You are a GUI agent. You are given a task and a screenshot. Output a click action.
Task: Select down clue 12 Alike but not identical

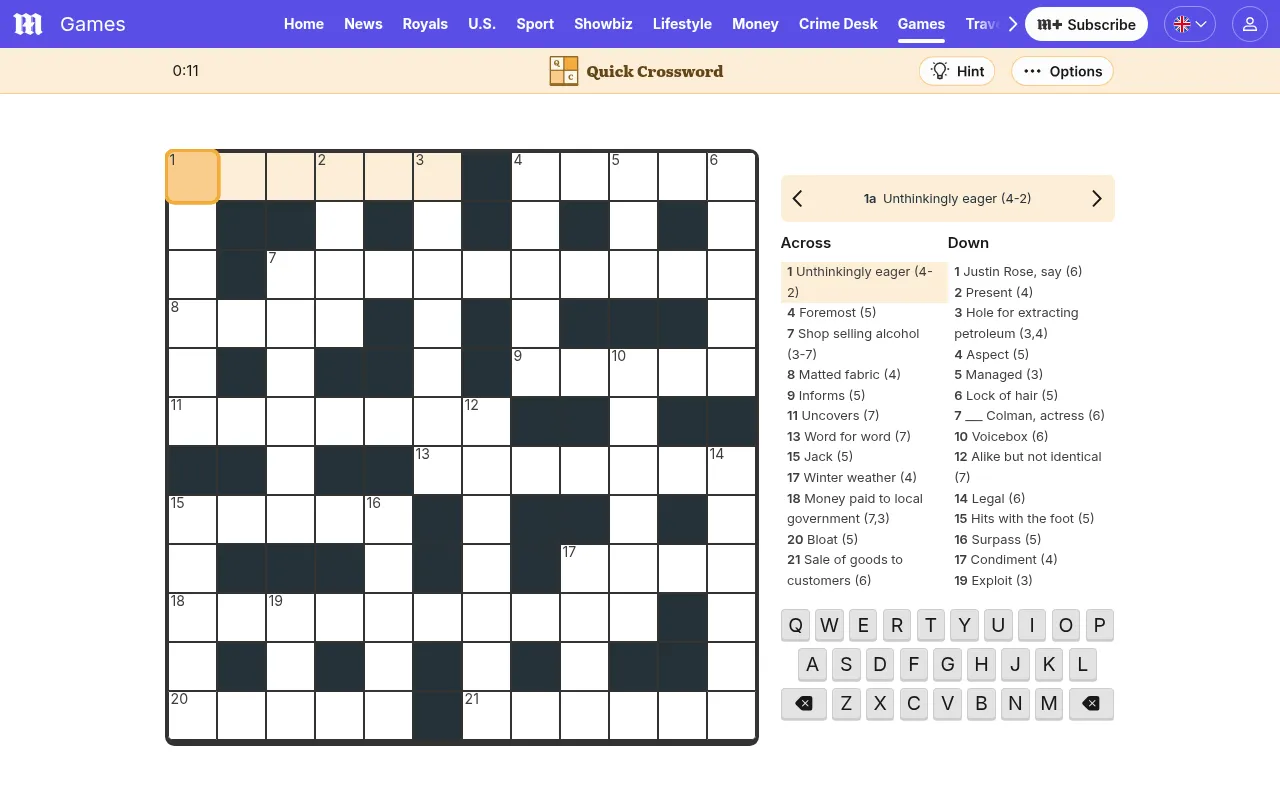coord(1030,466)
